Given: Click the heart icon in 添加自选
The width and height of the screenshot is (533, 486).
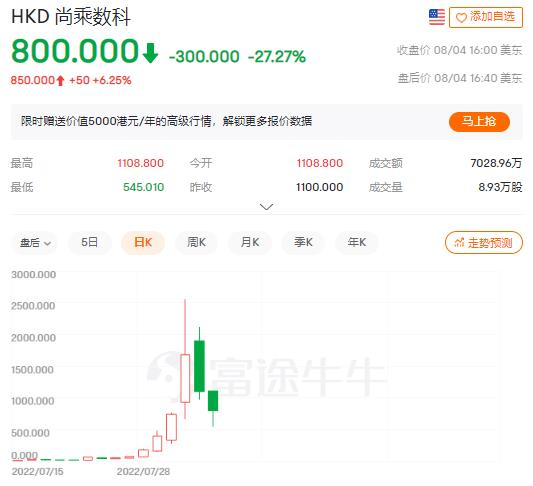Looking at the screenshot, I should (461, 17).
